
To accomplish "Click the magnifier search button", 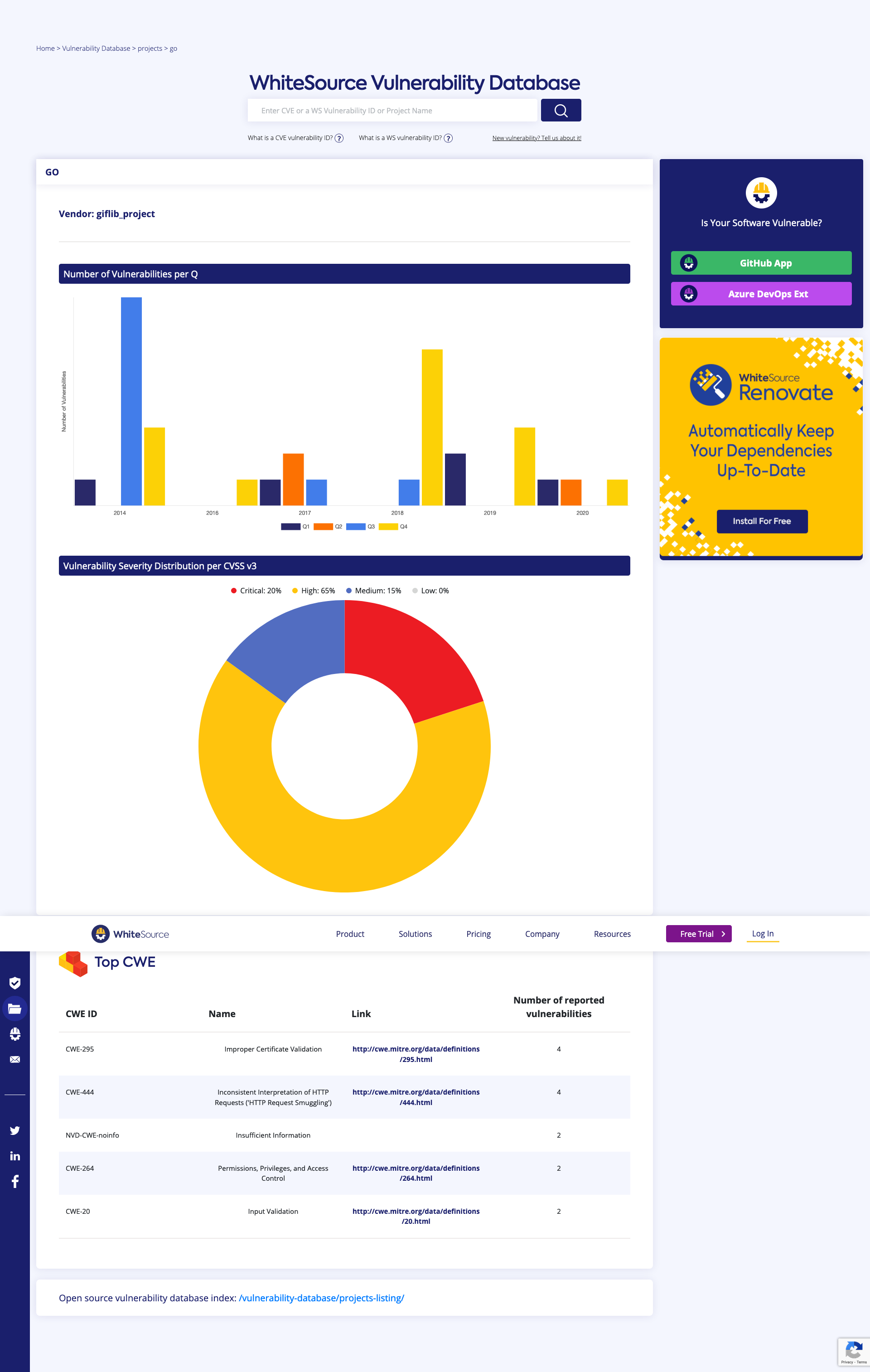I will (561, 111).
